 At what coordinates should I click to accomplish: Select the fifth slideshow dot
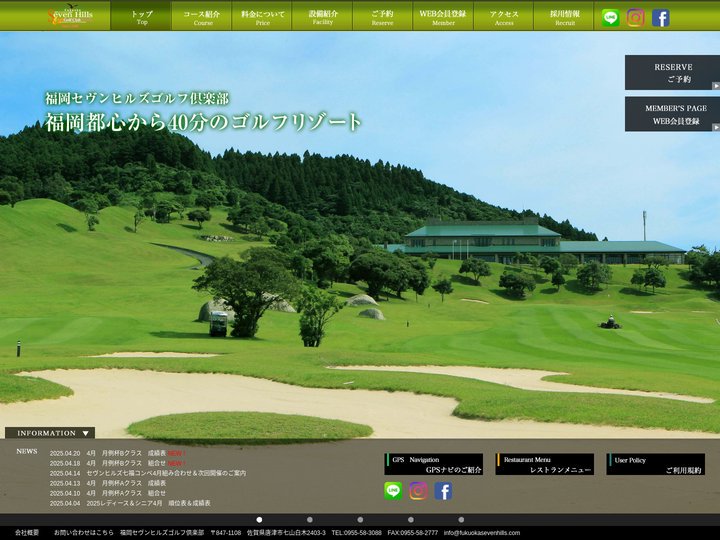click(461, 520)
